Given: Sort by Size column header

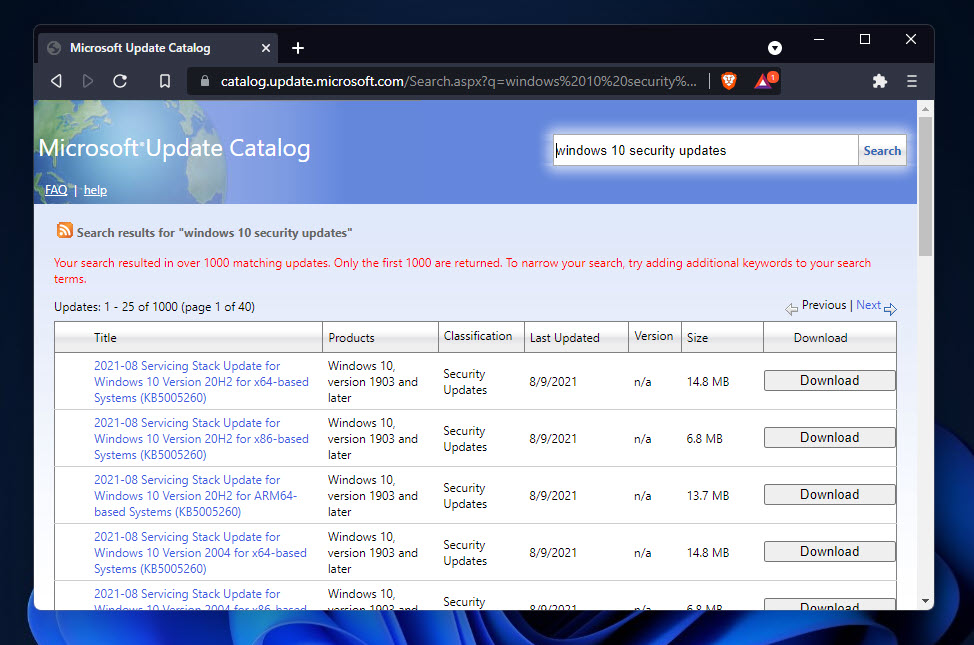Looking at the screenshot, I should point(698,338).
